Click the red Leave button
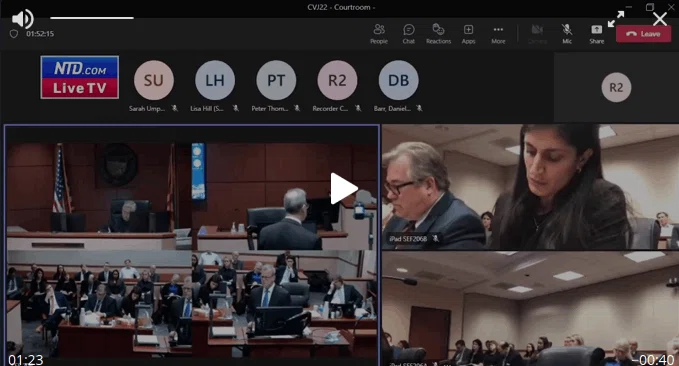 (643, 34)
